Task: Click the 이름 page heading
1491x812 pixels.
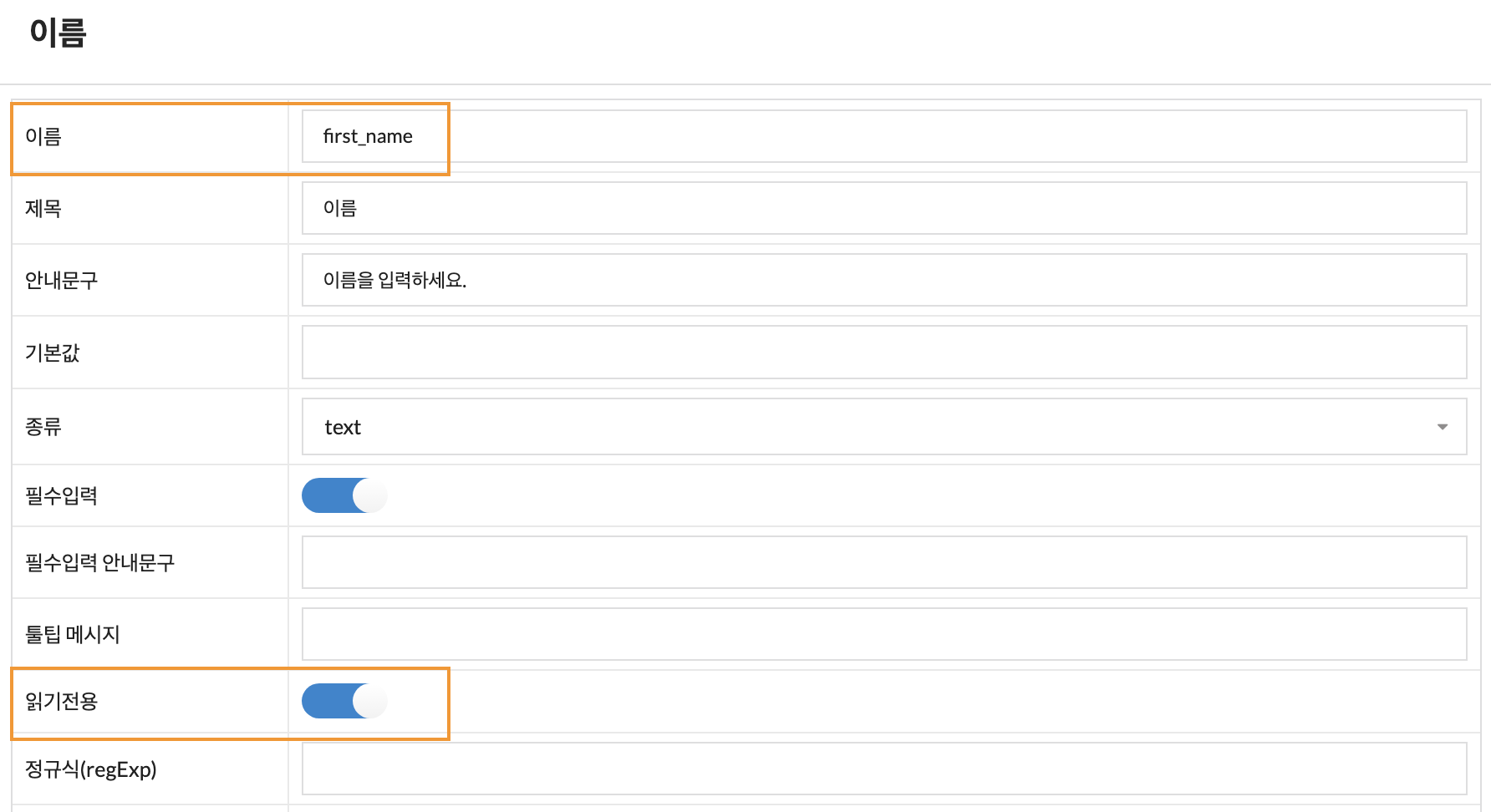Action: (58, 33)
